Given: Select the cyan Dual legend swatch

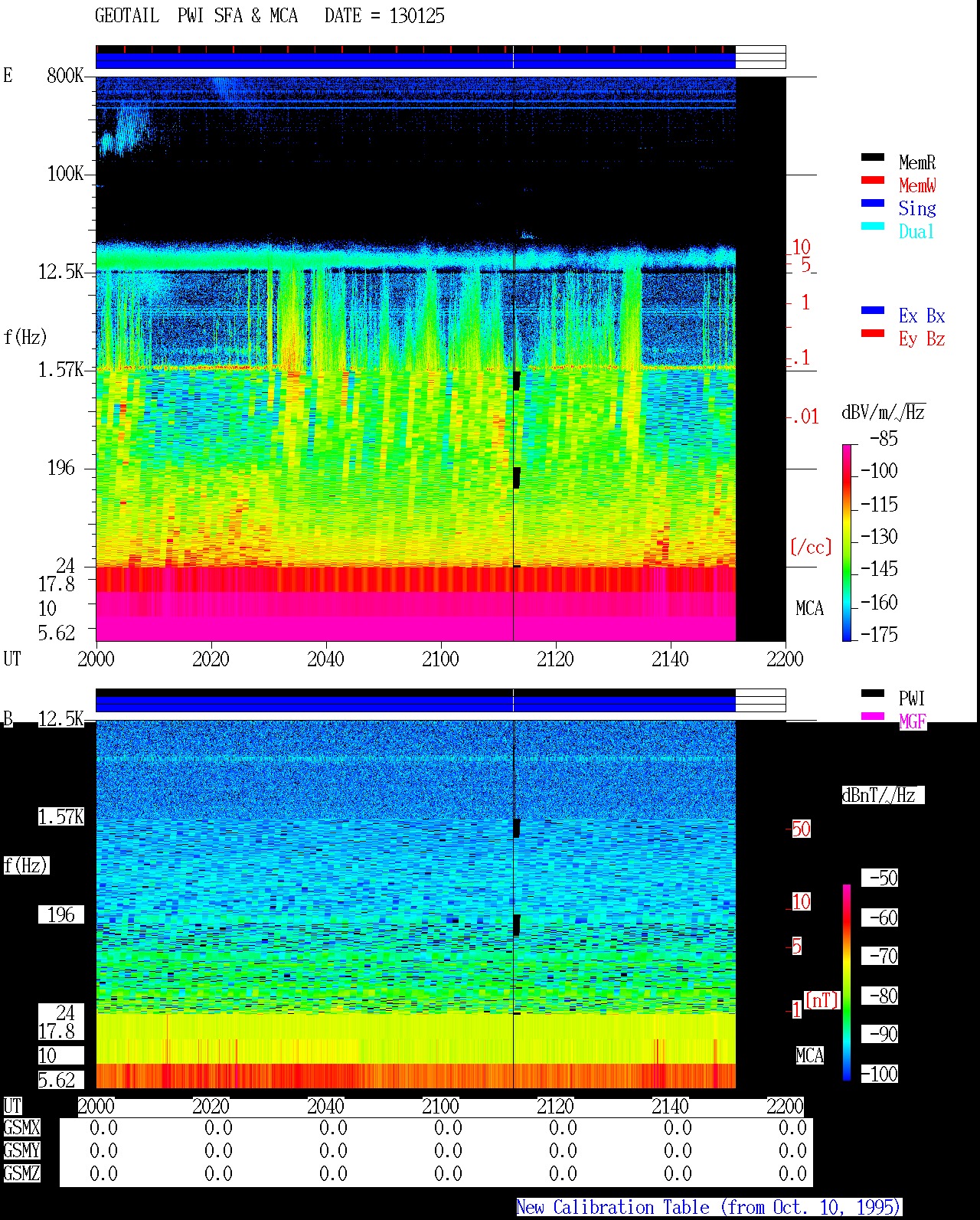Looking at the screenshot, I should pyautogui.click(x=873, y=226).
